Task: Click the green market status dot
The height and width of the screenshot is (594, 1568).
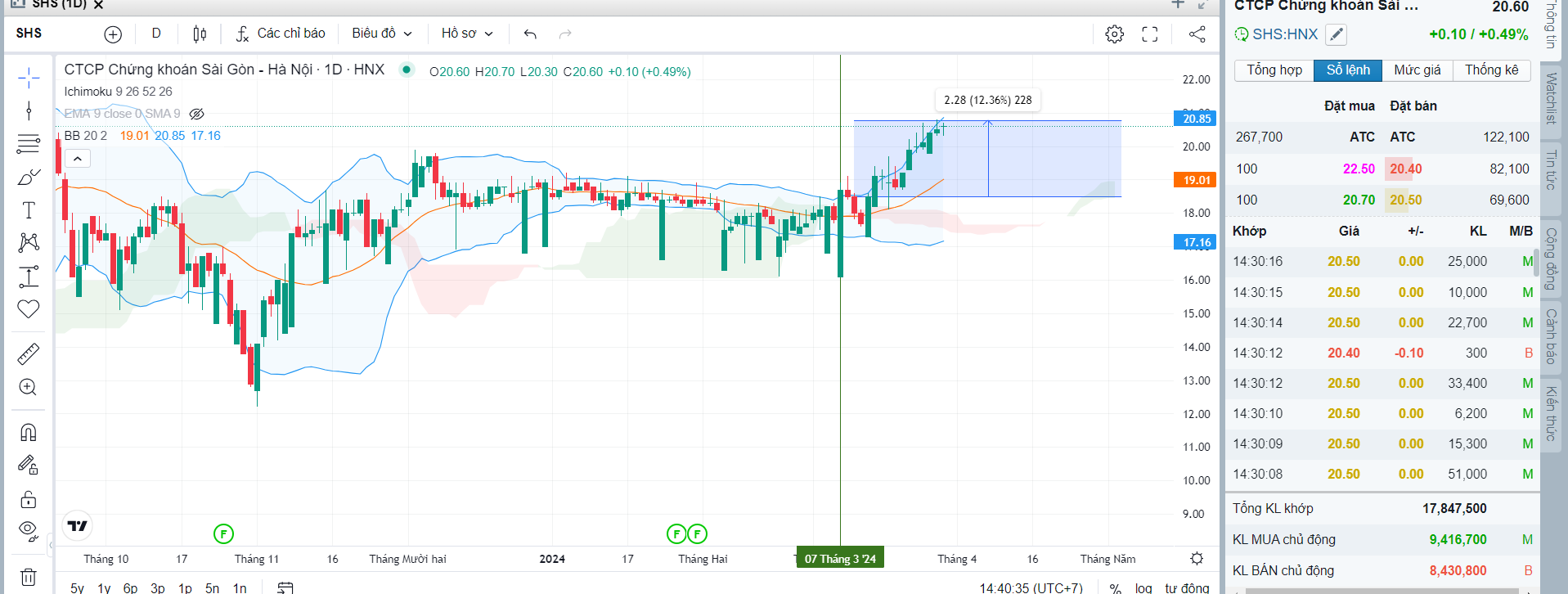Action: pyautogui.click(x=407, y=70)
